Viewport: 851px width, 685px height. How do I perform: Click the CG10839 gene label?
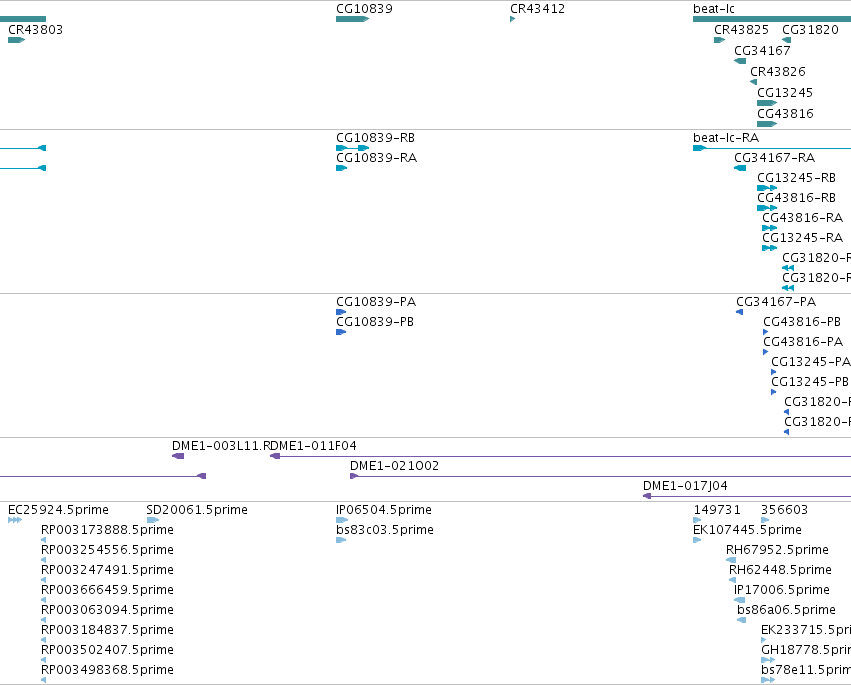pos(364,9)
